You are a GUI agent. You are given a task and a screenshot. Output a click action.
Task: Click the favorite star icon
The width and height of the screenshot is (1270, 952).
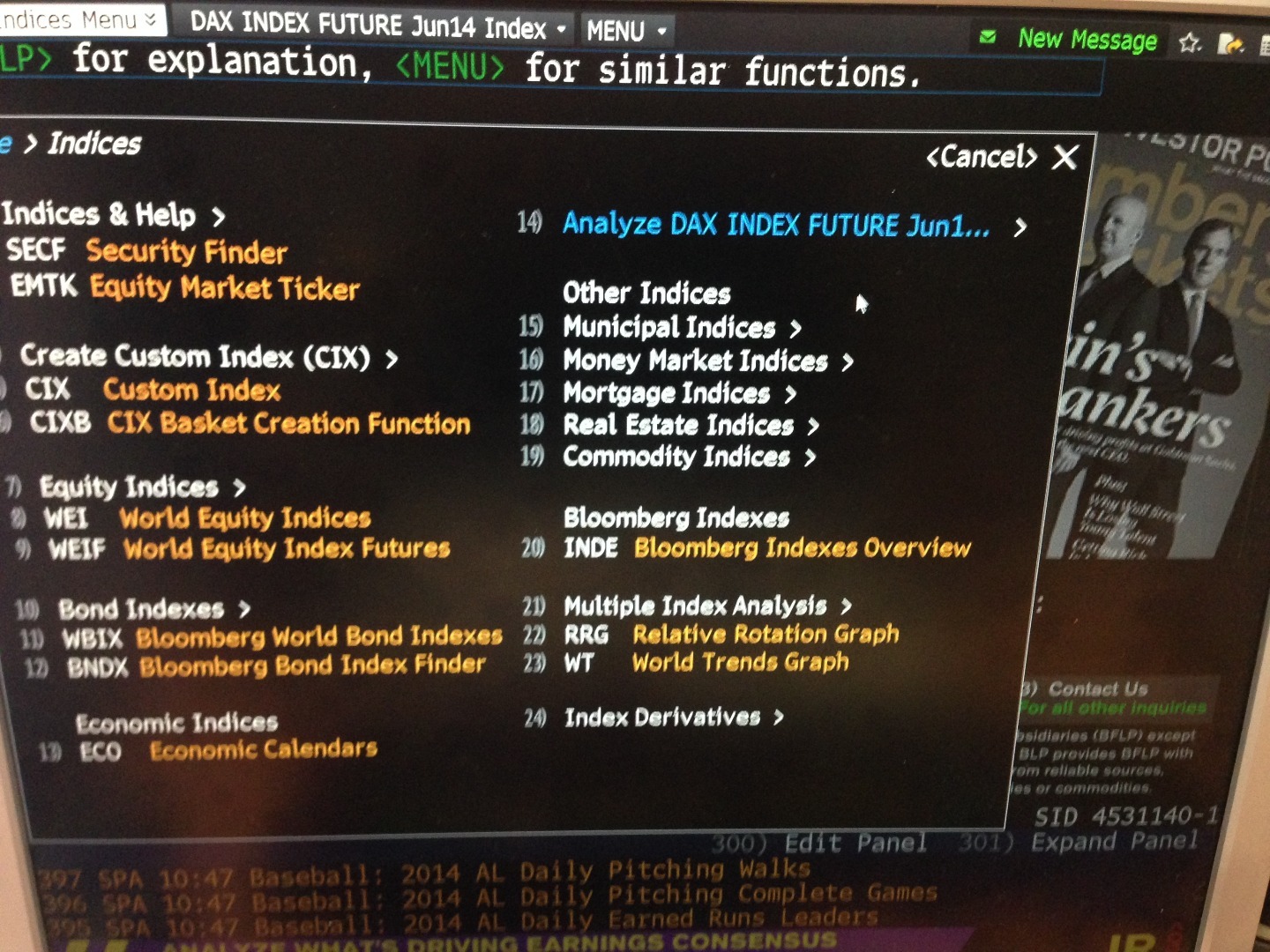tap(1190, 42)
